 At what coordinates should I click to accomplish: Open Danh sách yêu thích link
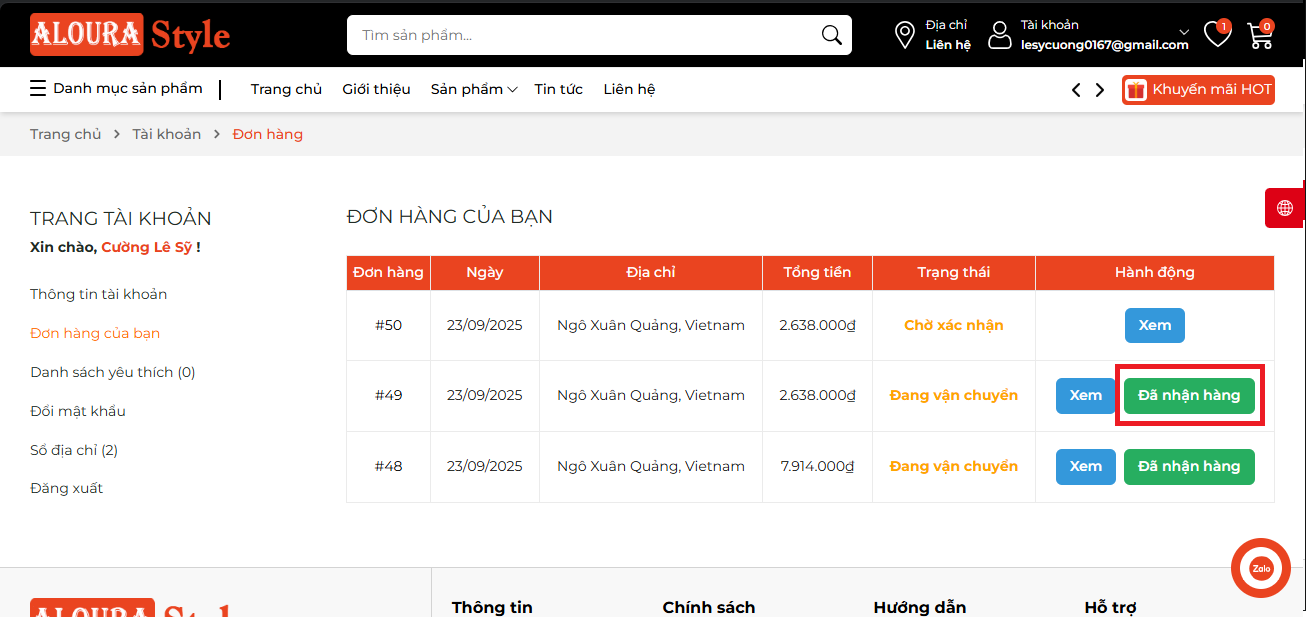[112, 372]
